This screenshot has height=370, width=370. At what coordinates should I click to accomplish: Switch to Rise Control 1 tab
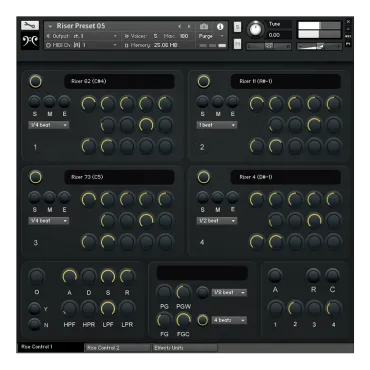[50, 347]
